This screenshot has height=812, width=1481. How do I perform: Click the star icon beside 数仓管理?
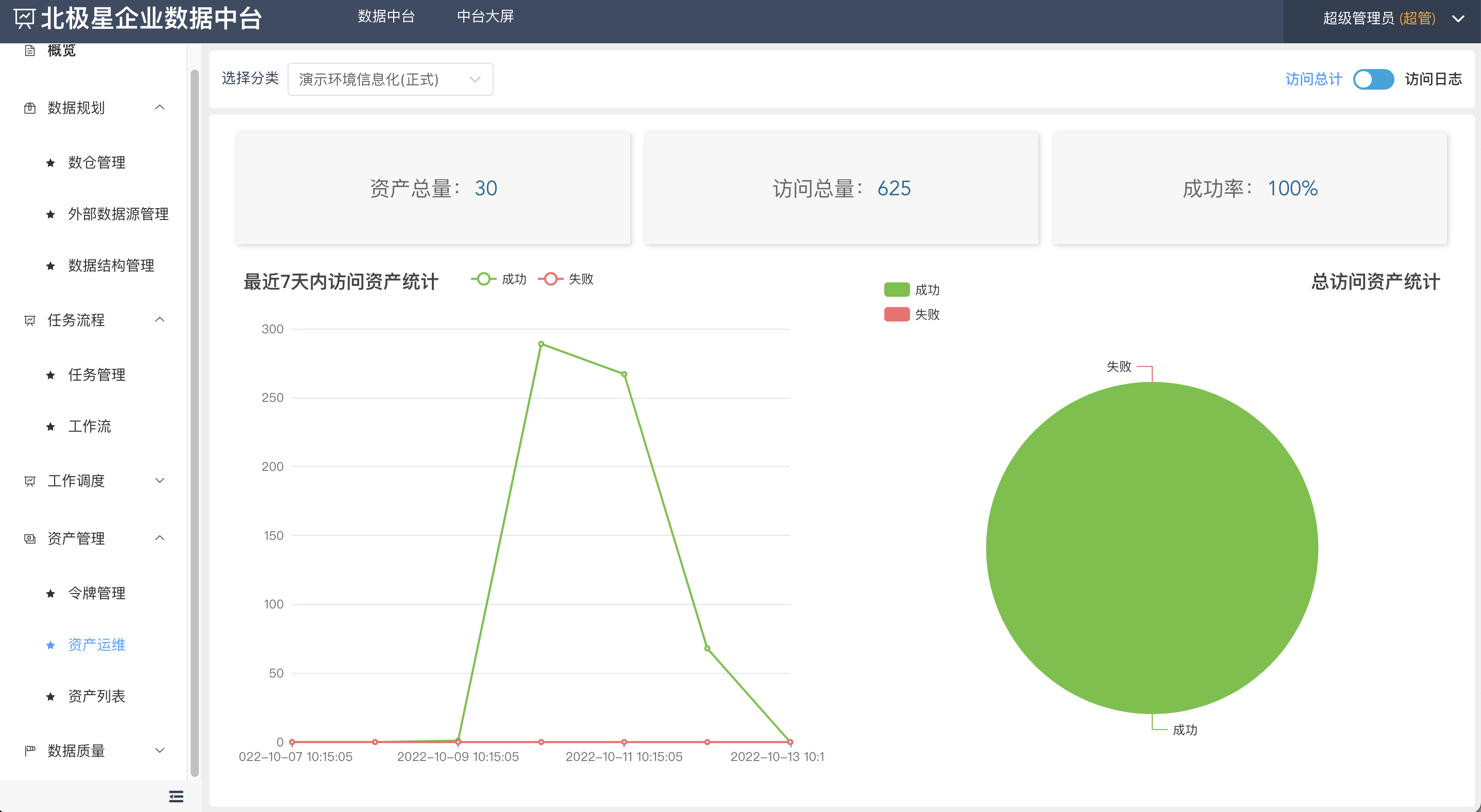point(51,163)
